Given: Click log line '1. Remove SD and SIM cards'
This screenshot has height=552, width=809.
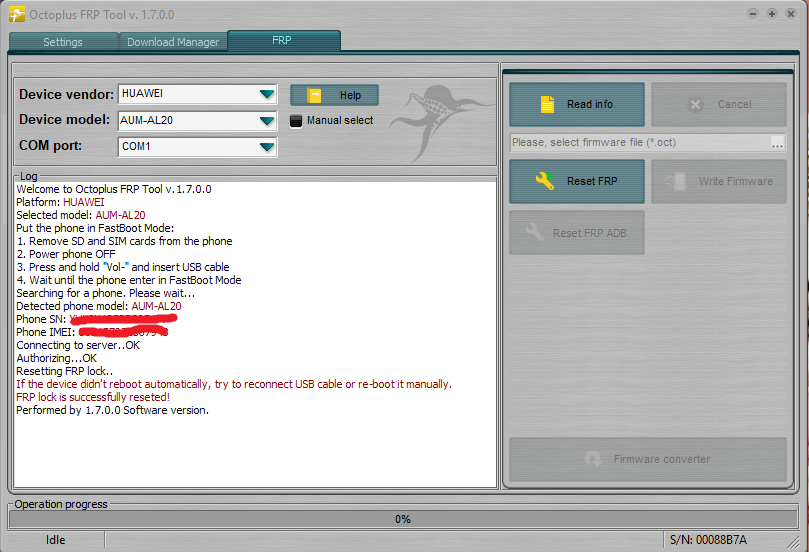Looking at the screenshot, I should click(124, 241).
